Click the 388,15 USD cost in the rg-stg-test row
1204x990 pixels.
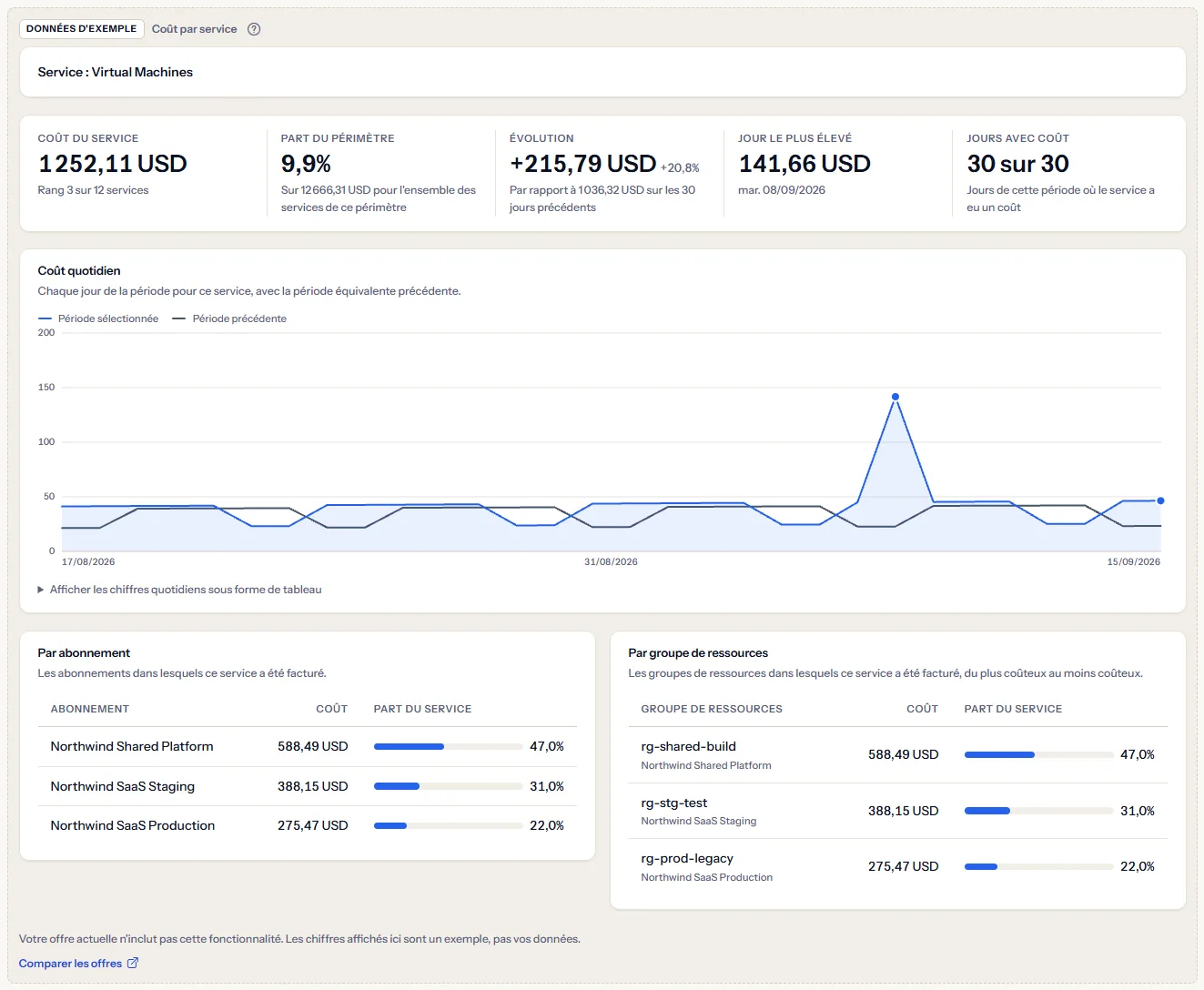[903, 811]
